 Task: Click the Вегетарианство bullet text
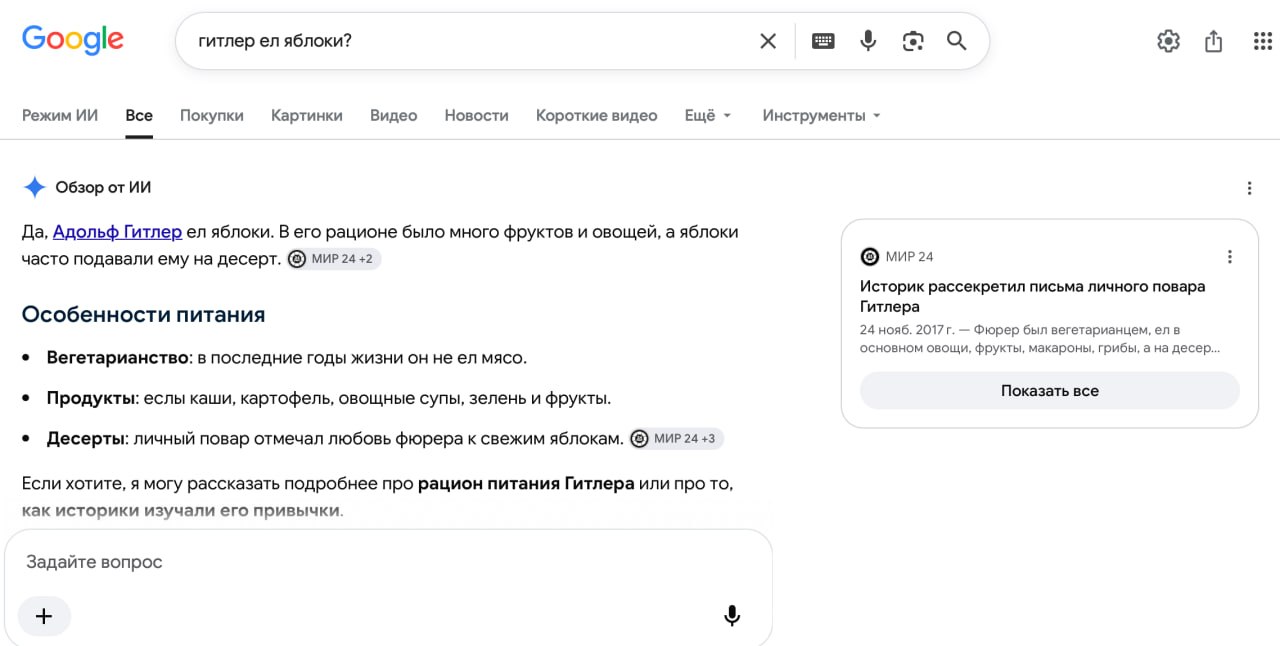coord(286,357)
